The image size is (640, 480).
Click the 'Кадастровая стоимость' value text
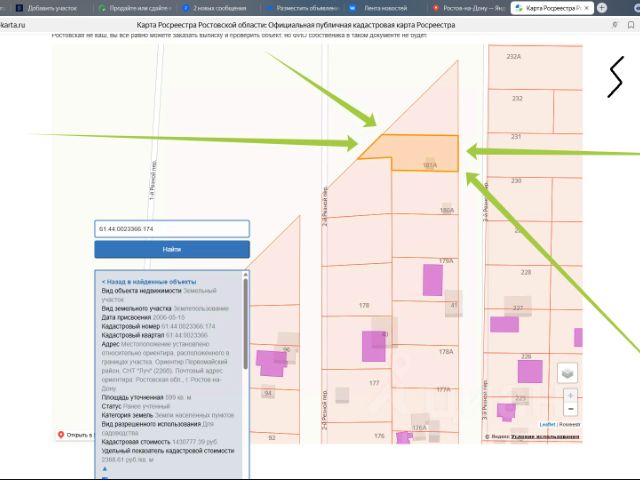[x=194, y=442]
